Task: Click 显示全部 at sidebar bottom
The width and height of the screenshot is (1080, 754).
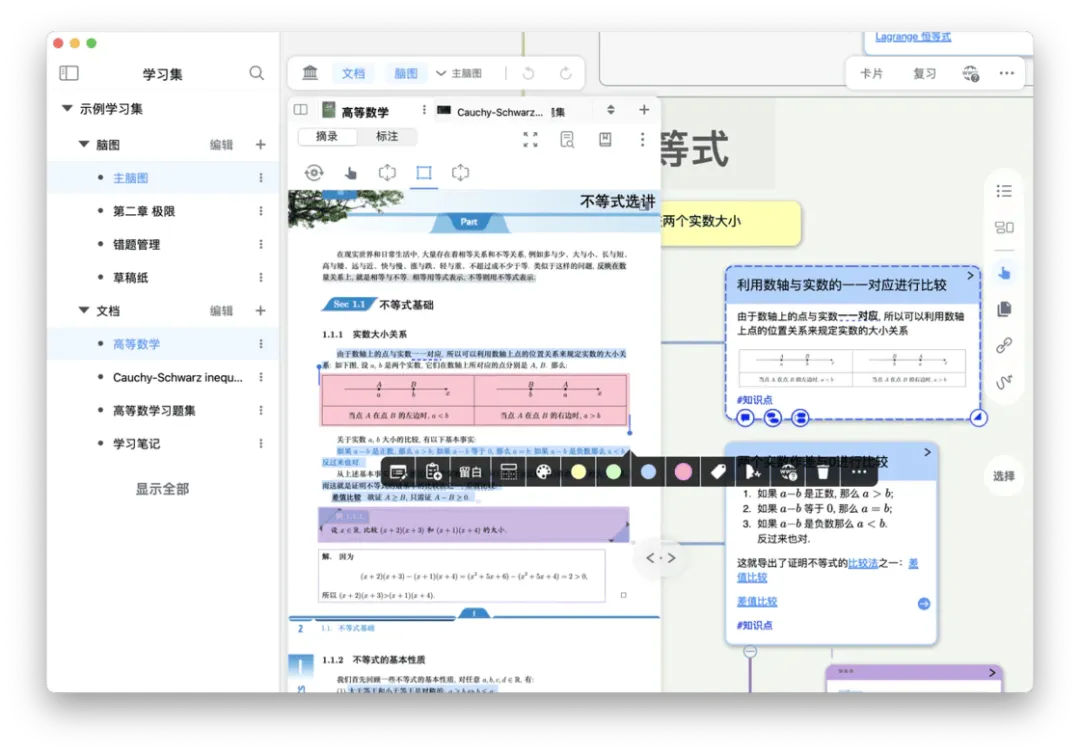Action: click(x=162, y=489)
